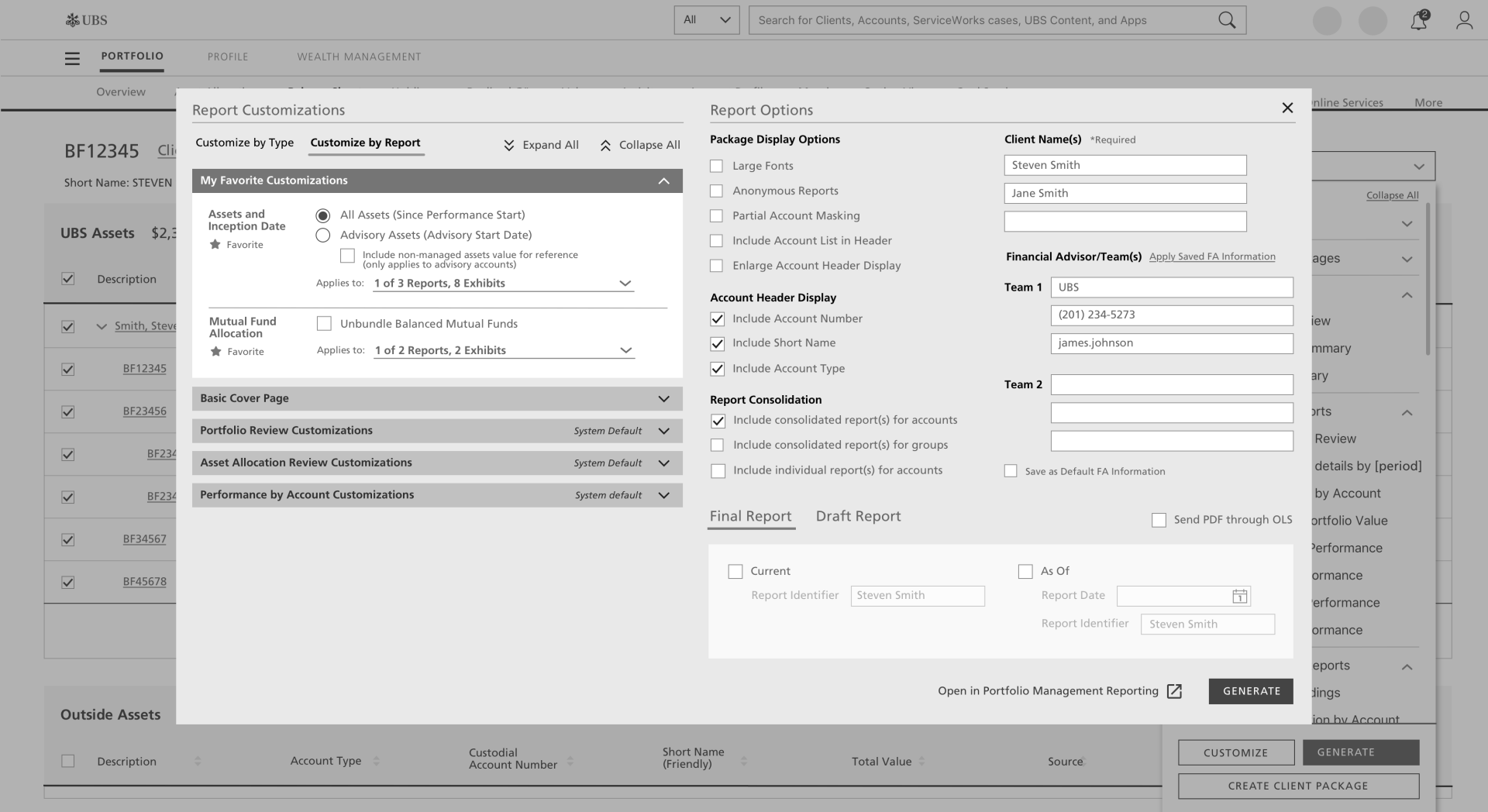Enable Partial Account Masking
This screenshot has height=812, width=1488.
[716, 215]
